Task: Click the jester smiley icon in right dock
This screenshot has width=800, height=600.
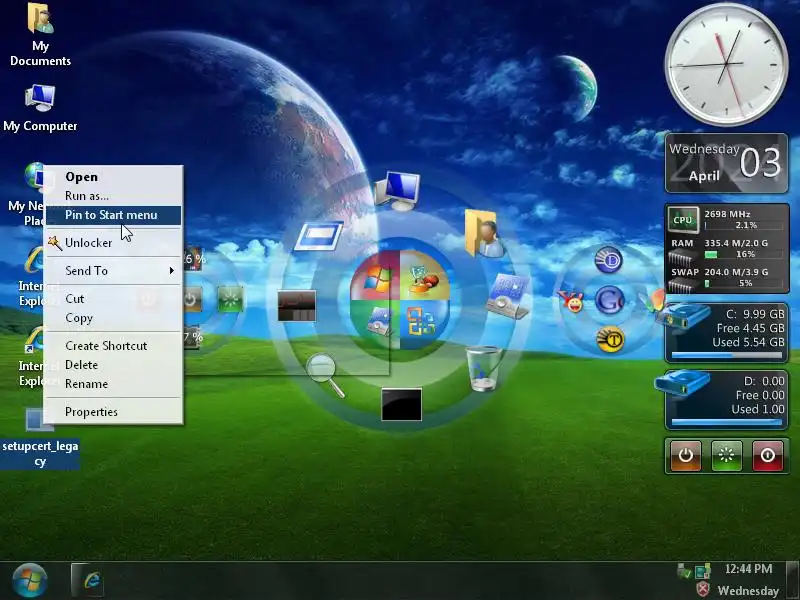Action: click(571, 301)
